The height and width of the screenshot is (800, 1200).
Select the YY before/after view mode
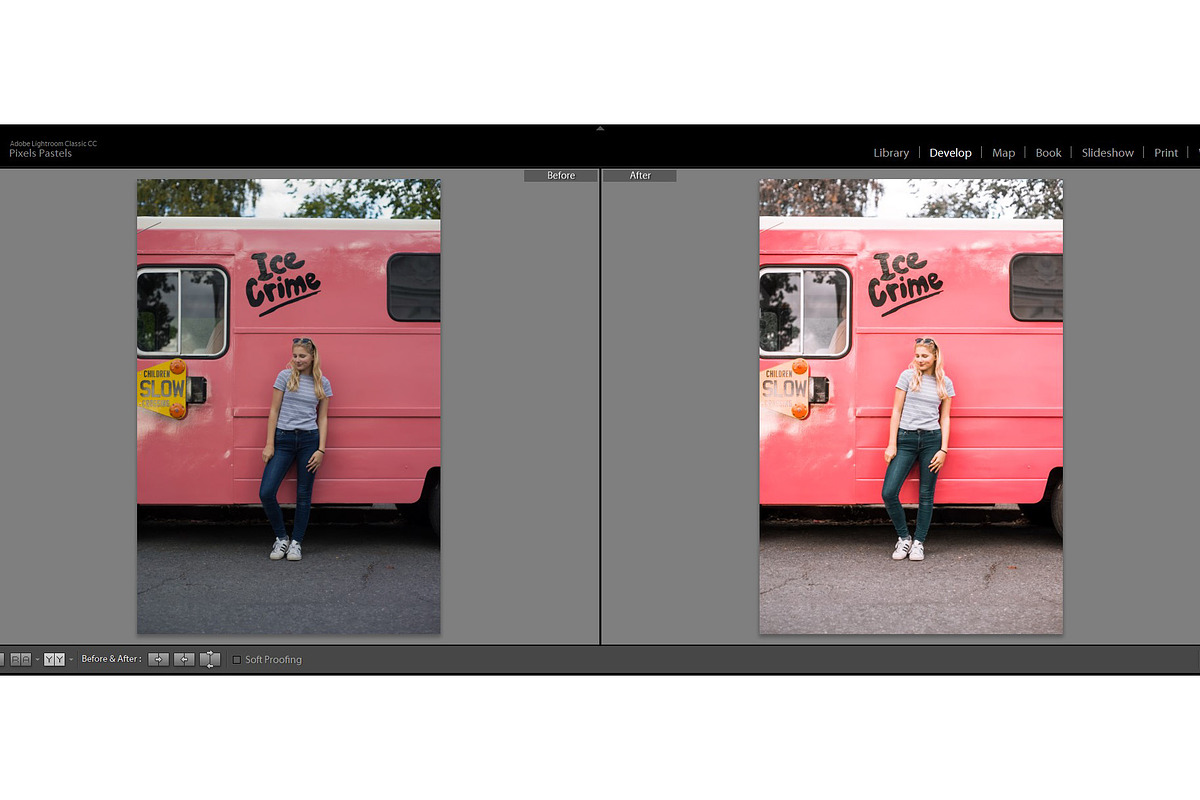point(54,659)
